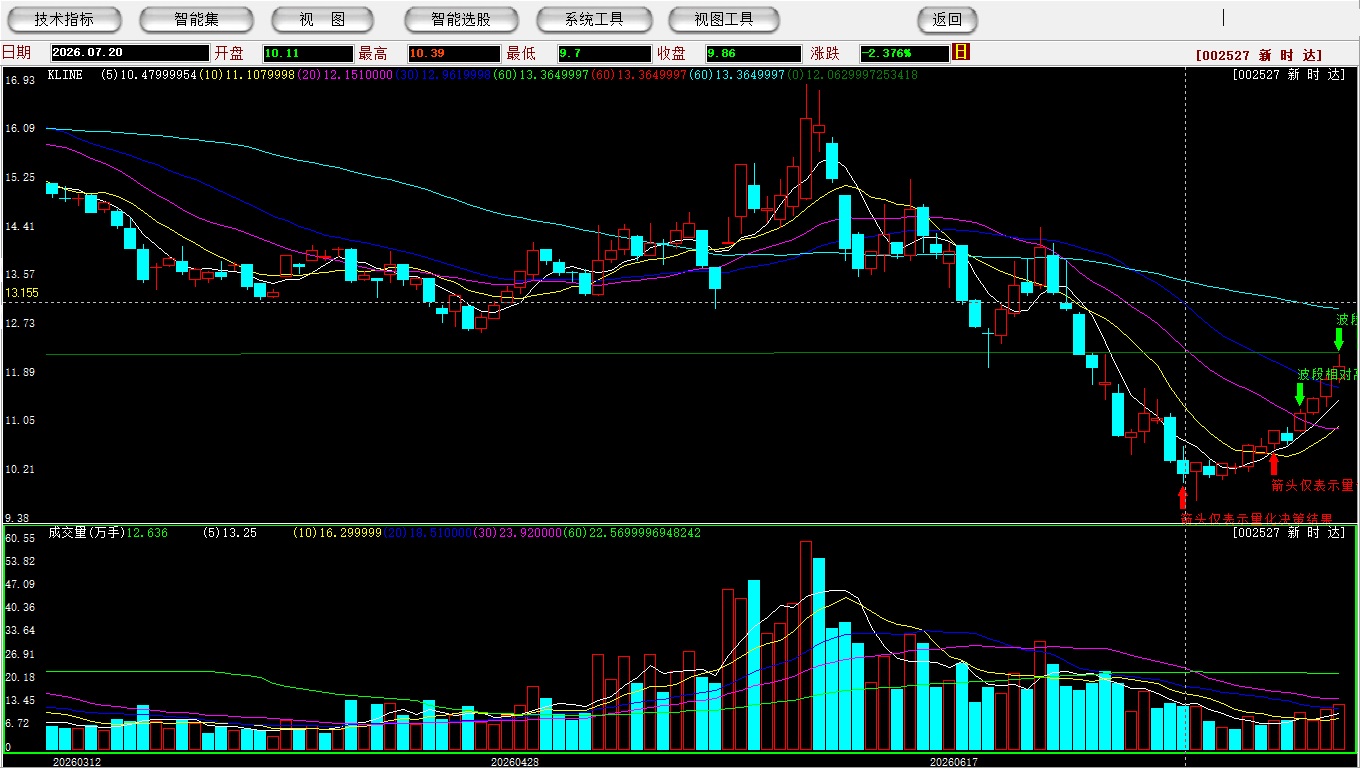Click the 最低 value field 9.7
Image resolution: width=1360 pixels, height=768 pixels.
604,53
